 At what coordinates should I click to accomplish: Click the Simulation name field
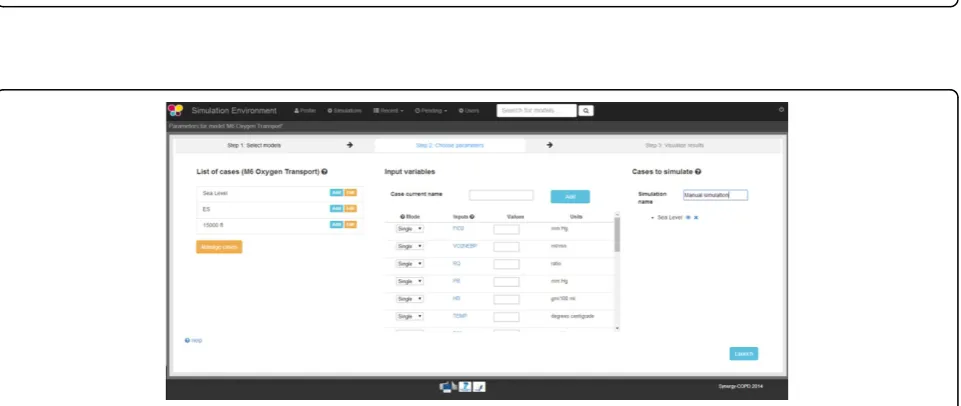[716, 195]
